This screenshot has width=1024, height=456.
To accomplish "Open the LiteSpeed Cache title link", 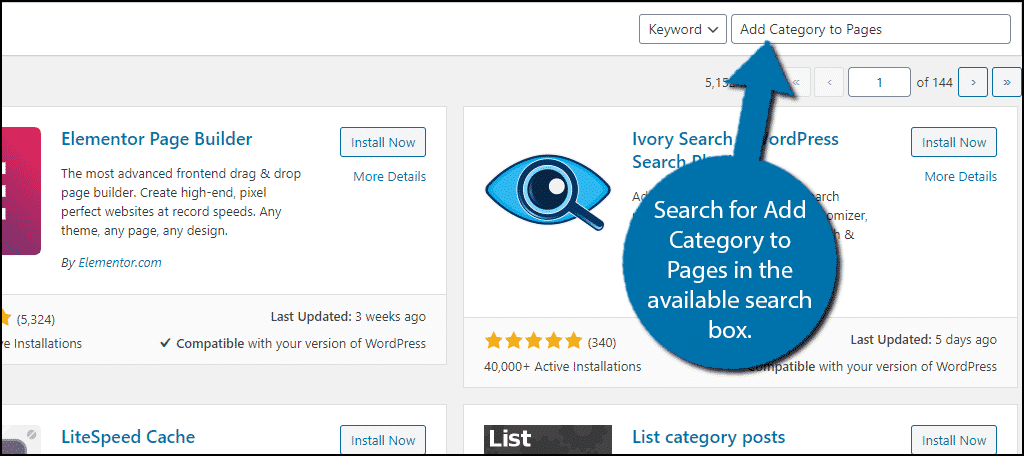I will pyautogui.click(x=128, y=436).
